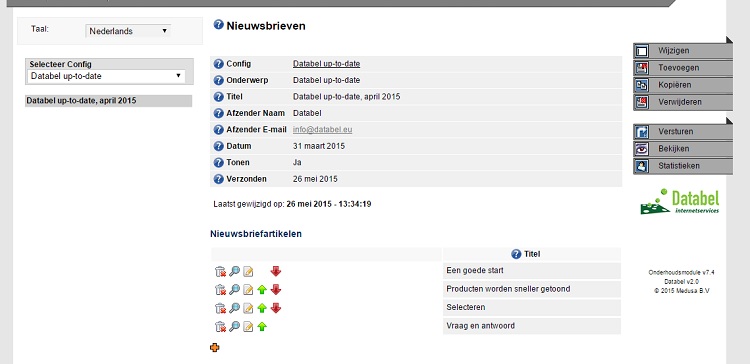This screenshot has height=364, width=750.
Task: Send newsletter via Versturen button
Action: click(683, 132)
